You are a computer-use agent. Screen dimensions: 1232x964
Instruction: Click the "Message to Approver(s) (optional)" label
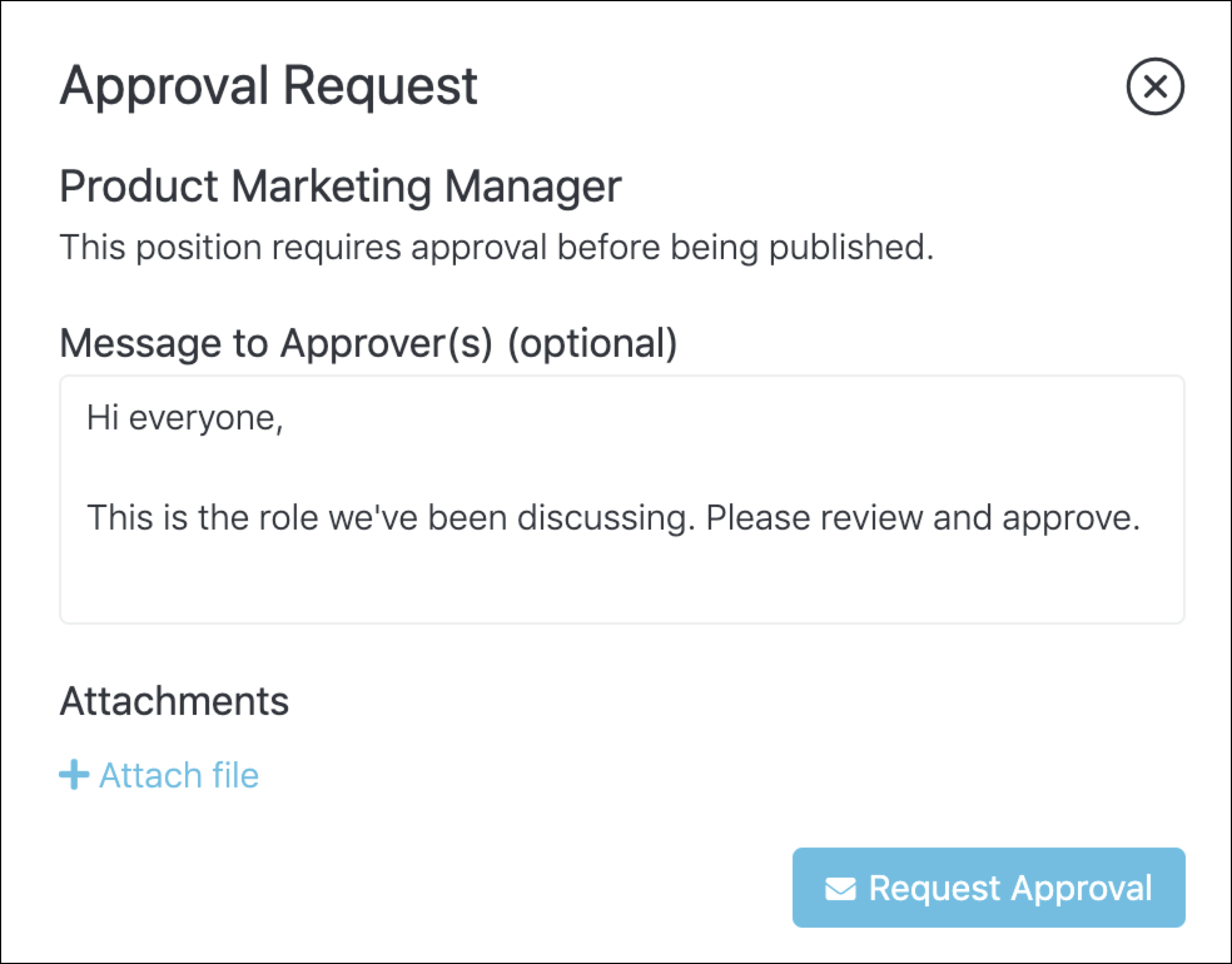click(x=368, y=343)
